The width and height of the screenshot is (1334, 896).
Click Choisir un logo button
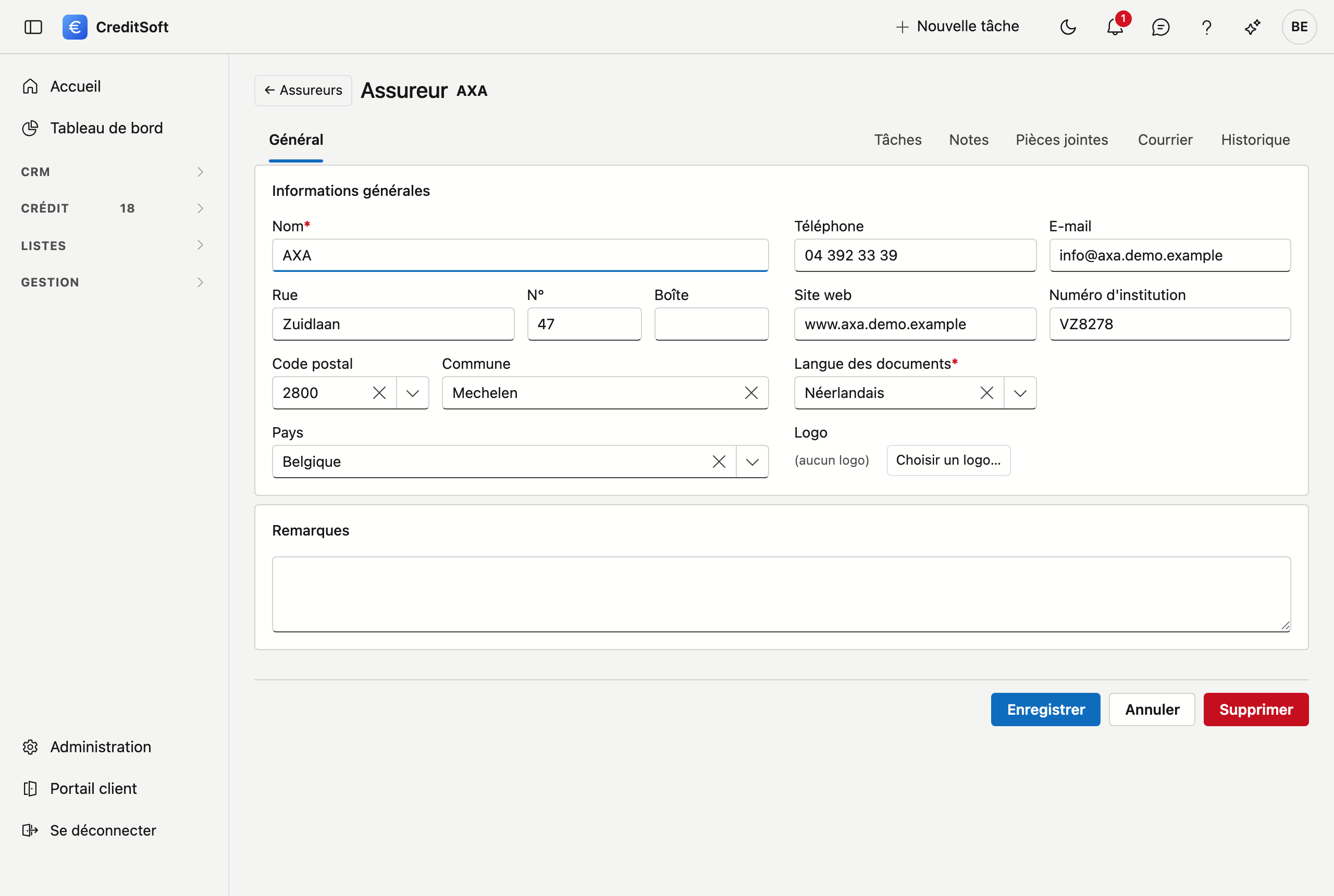pyautogui.click(x=948, y=461)
